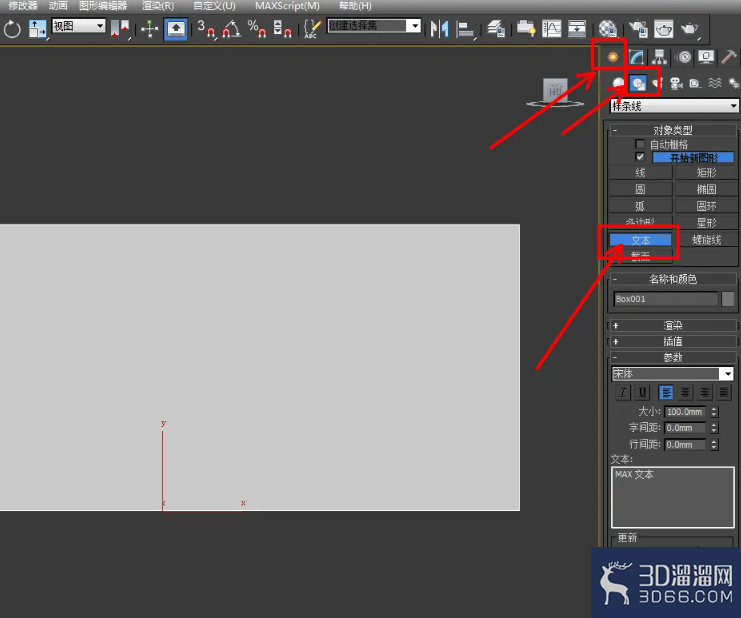The height and width of the screenshot is (618, 741).
Task: Click the use pivot point center icon
Action: (120, 29)
